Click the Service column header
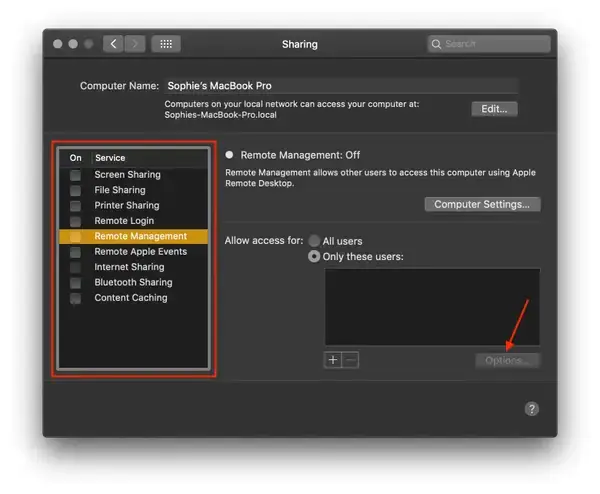This screenshot has width=600, height=494. point(110,158)
